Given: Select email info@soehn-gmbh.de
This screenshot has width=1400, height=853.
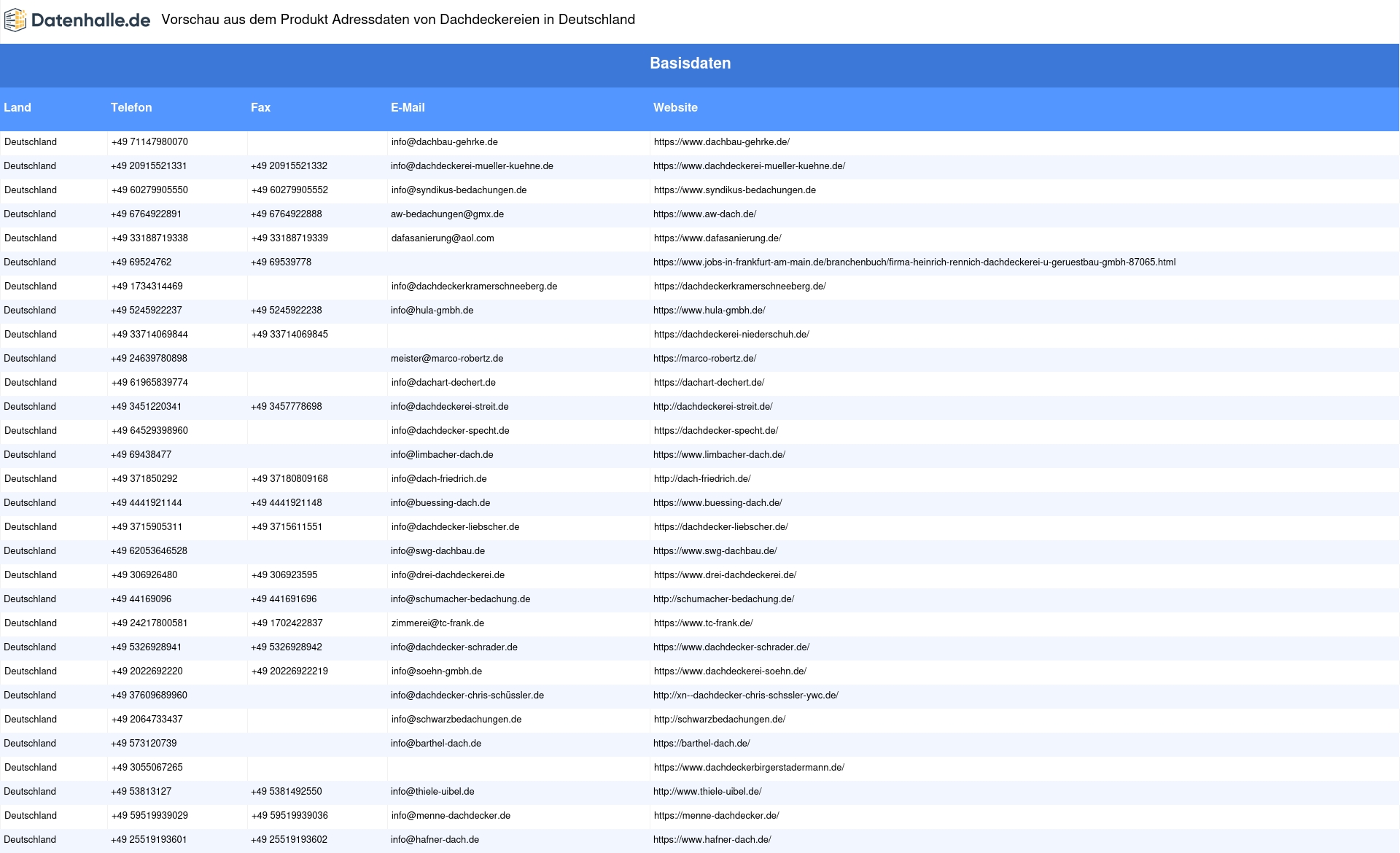Looking at the screenshot, I should click(437, 671).
